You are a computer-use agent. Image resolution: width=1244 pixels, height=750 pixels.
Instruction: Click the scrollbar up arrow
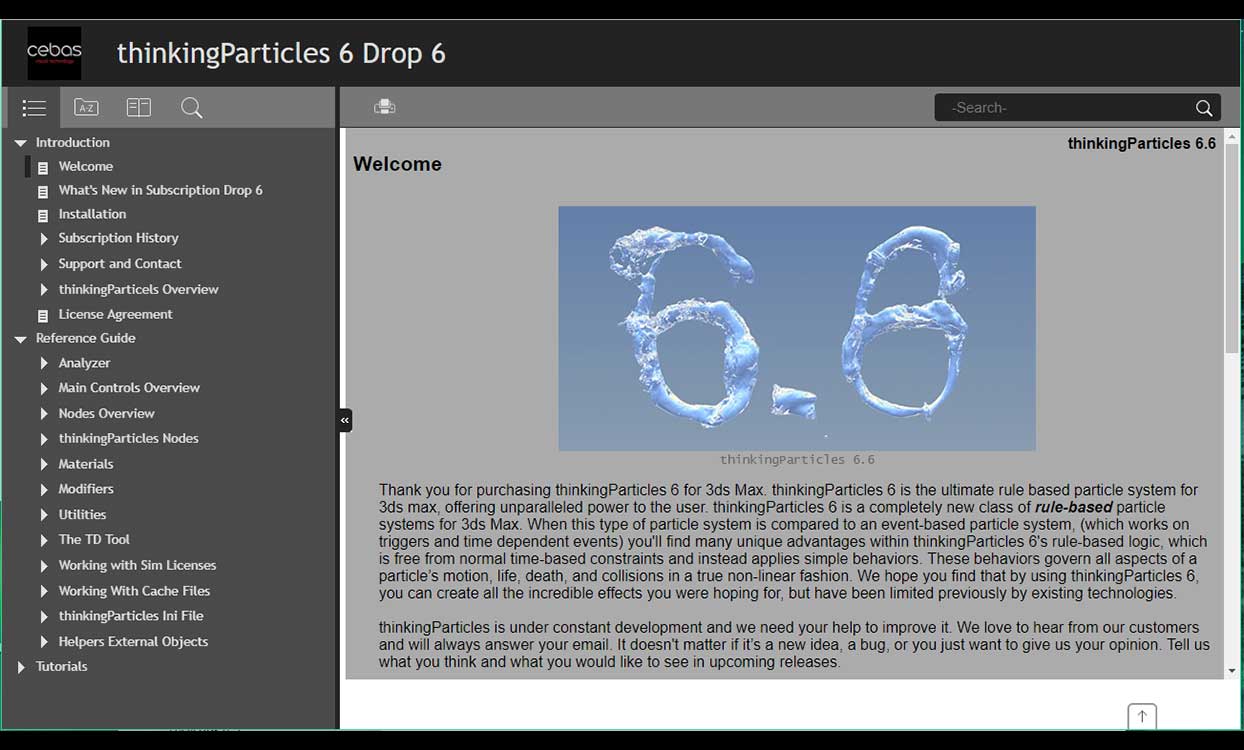point(1231,137)
